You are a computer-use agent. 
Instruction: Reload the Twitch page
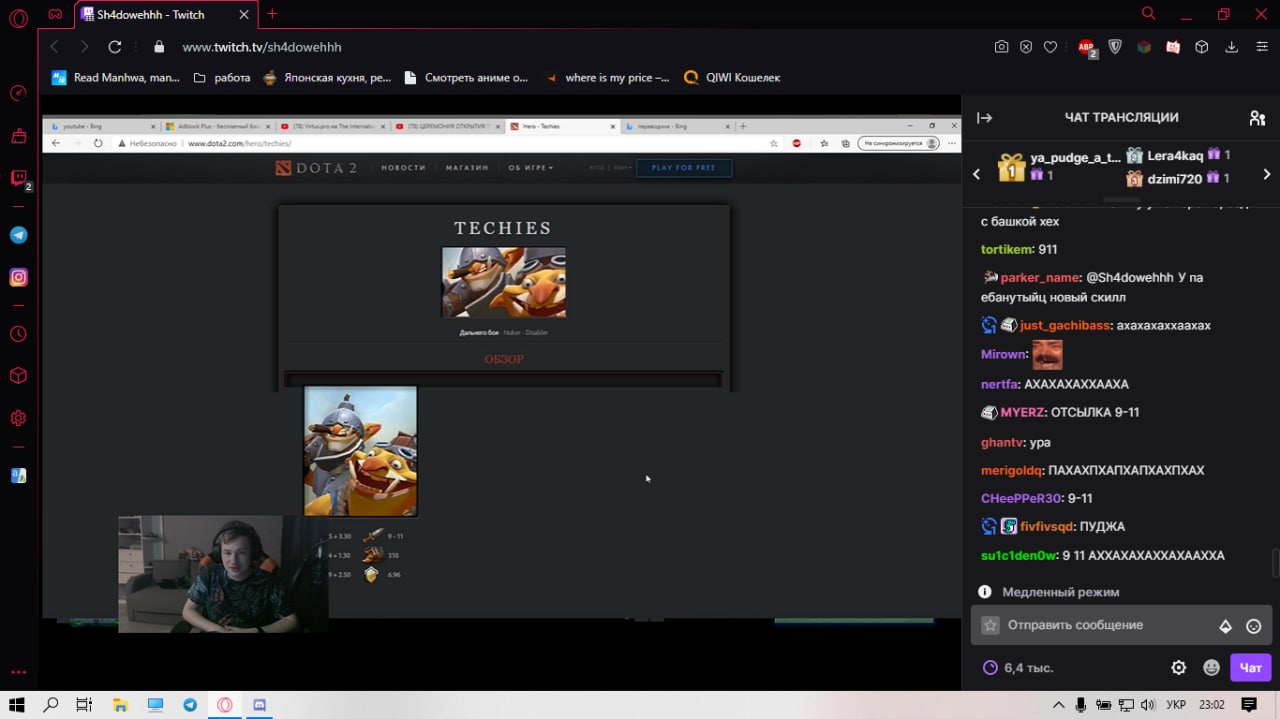pos(114,47)
